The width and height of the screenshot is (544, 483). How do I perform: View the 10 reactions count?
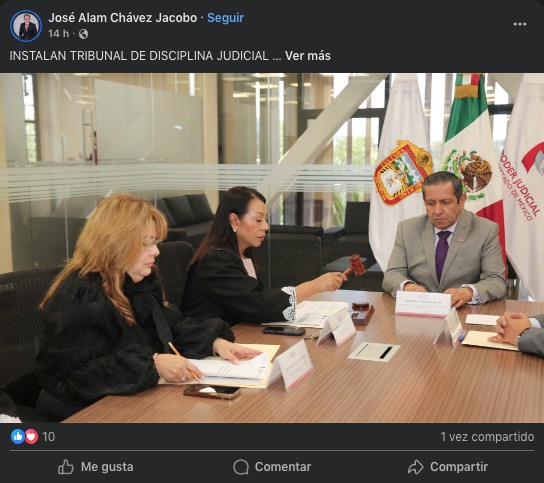49,437
